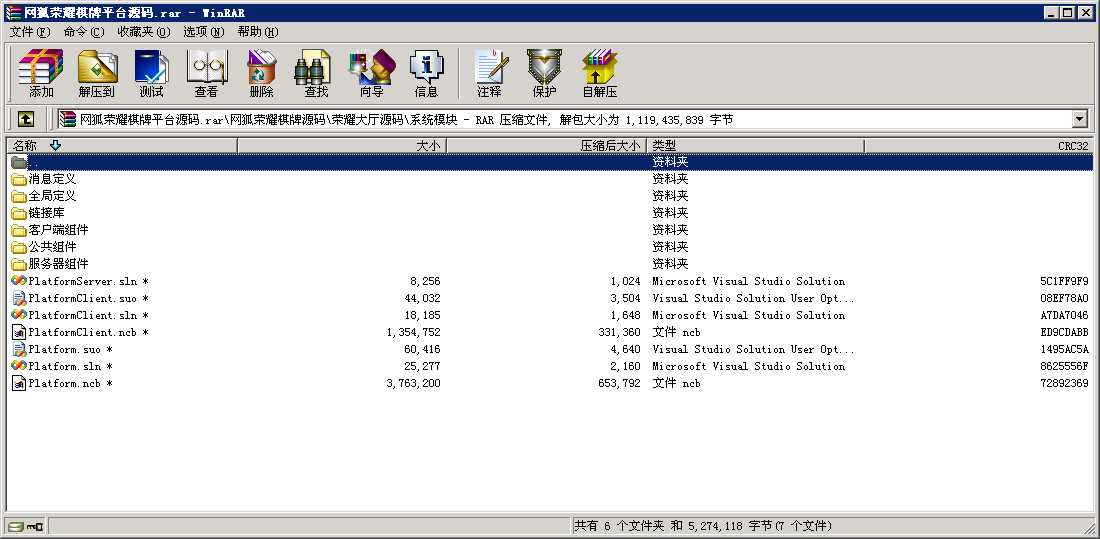The height and width of the screenshot is (539, 1100).
Task: Open the 收藏夹(O) menu
Action: 144,32
